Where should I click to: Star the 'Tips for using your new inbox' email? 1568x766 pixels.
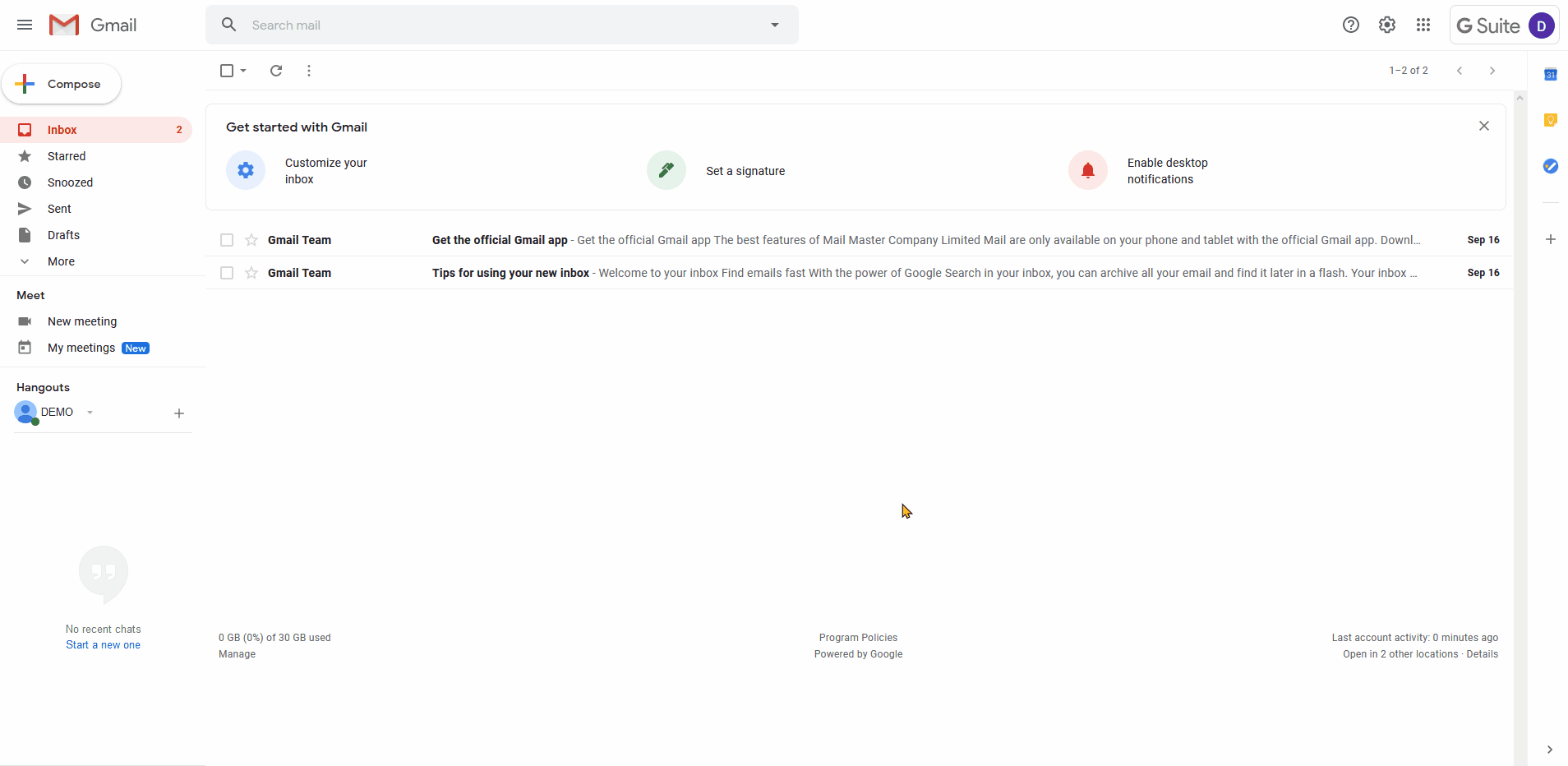pos(251,273)
